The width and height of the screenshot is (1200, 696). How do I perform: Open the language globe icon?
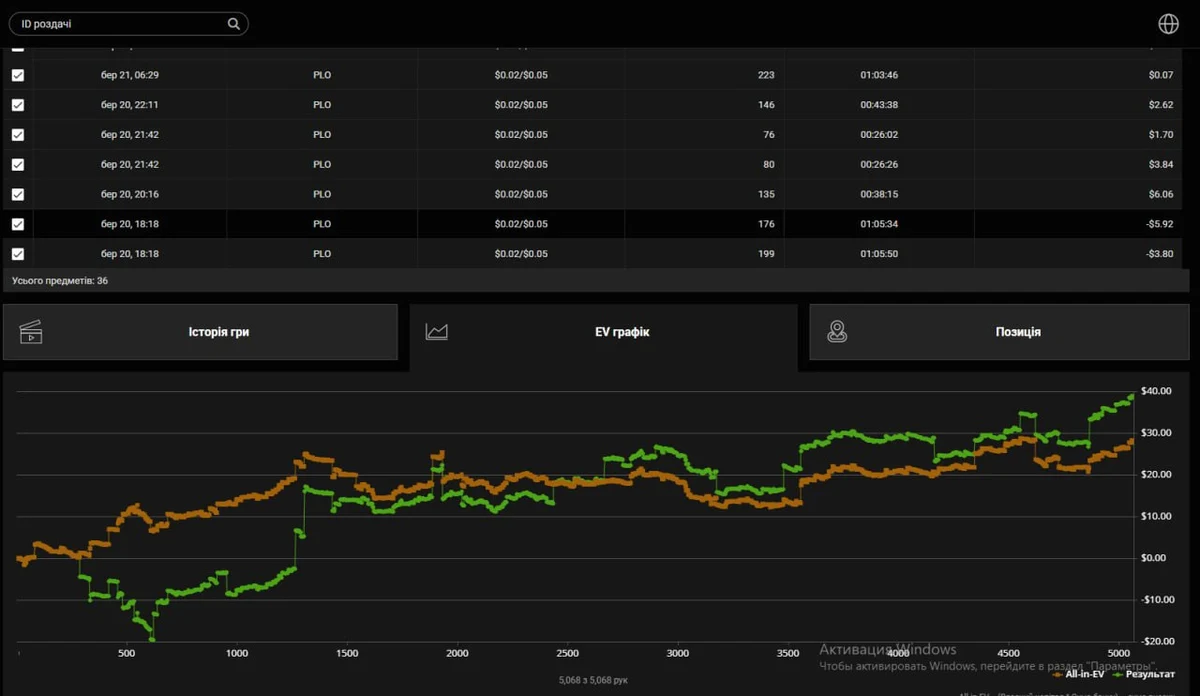pyautogui.click(x=1168, y=24)
